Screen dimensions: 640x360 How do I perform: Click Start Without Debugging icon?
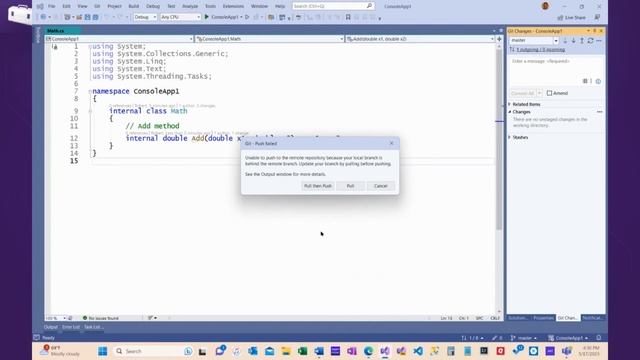247,17
